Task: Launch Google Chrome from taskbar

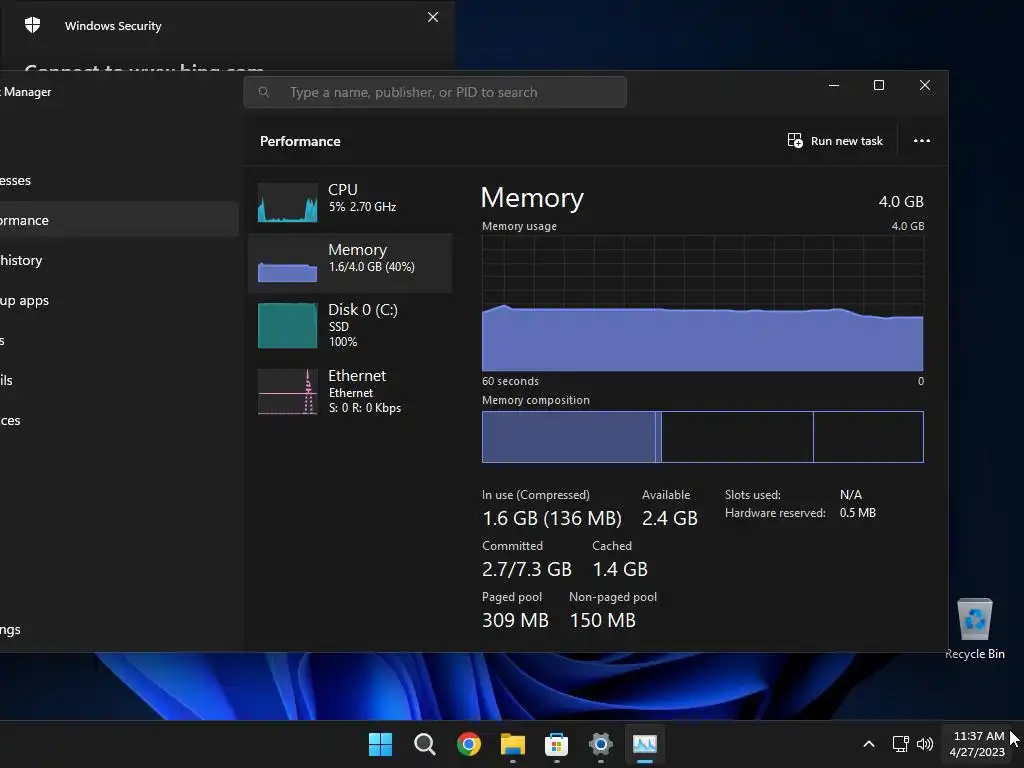Action: pyautogui.click(x=469, y=744)
